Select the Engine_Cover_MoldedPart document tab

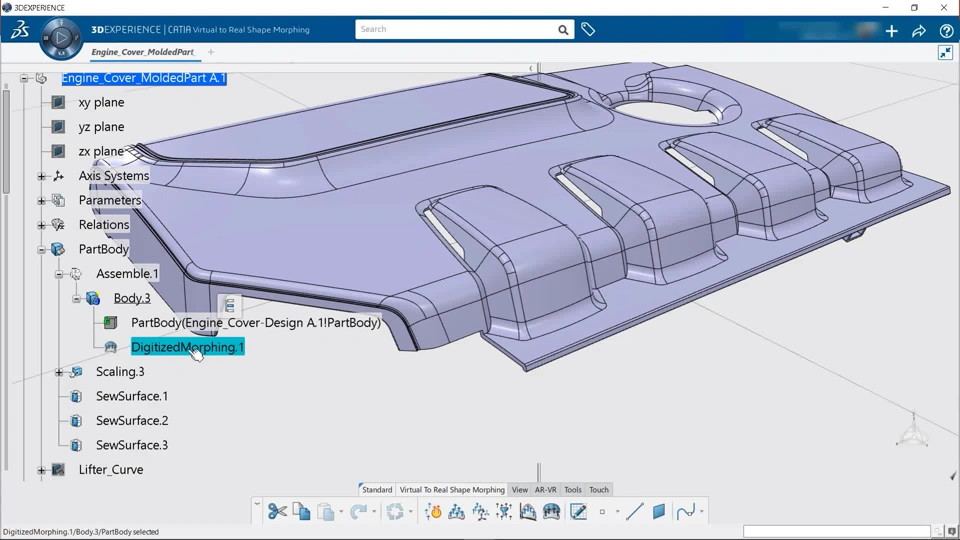tap(143, 52)
